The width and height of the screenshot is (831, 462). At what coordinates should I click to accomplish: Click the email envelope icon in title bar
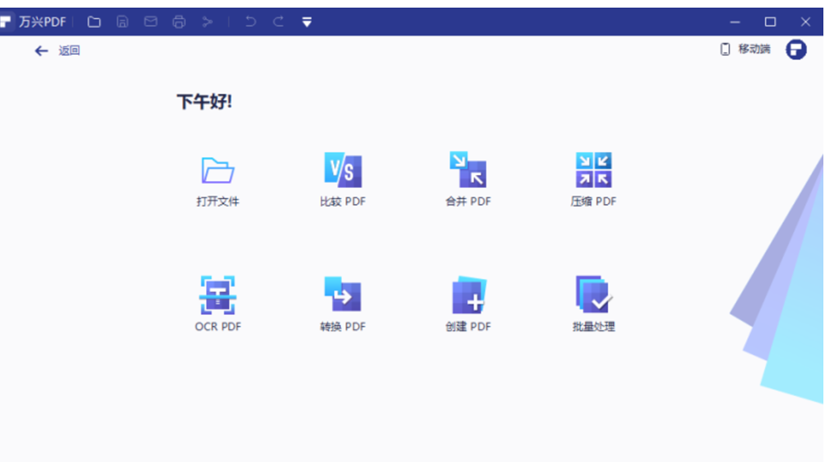(151, 22)
